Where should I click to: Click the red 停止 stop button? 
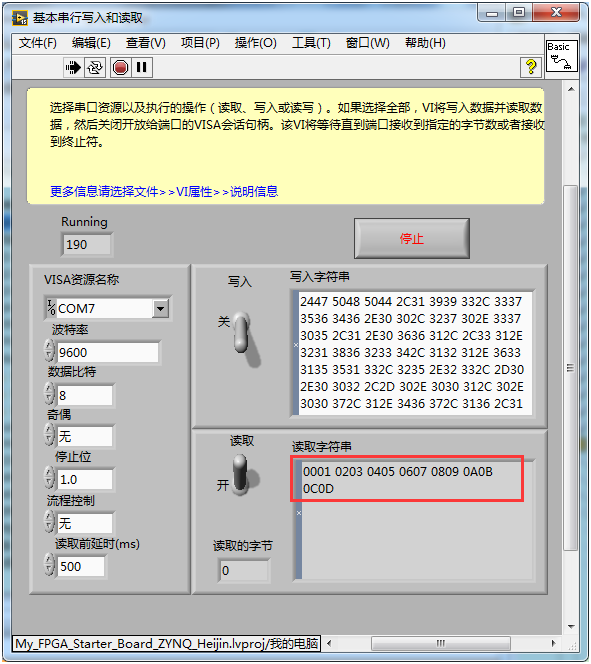click(411, 238)
